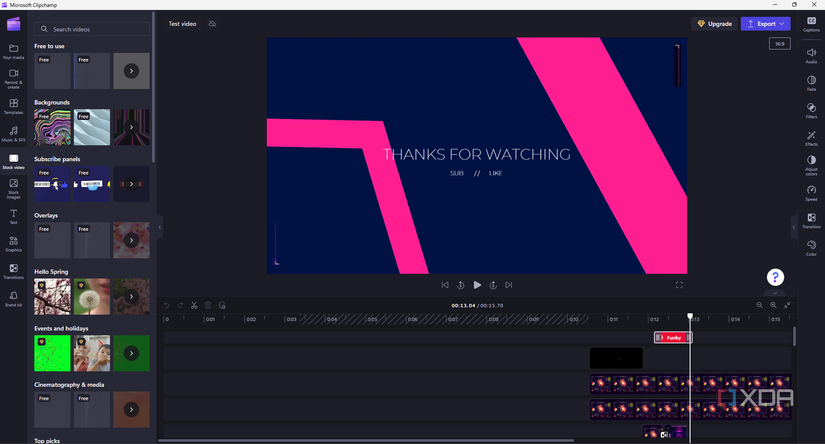The width and height of the screenshot is (825, 444).
Task: Select colorful swirl background thumbnail
Action: pyautogui.click(x=53, y=127)
